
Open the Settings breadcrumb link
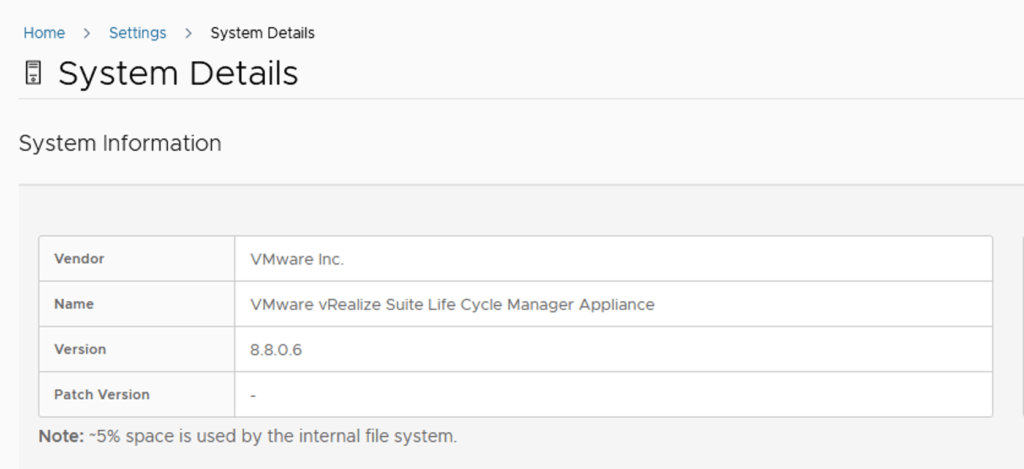[137, 33]
